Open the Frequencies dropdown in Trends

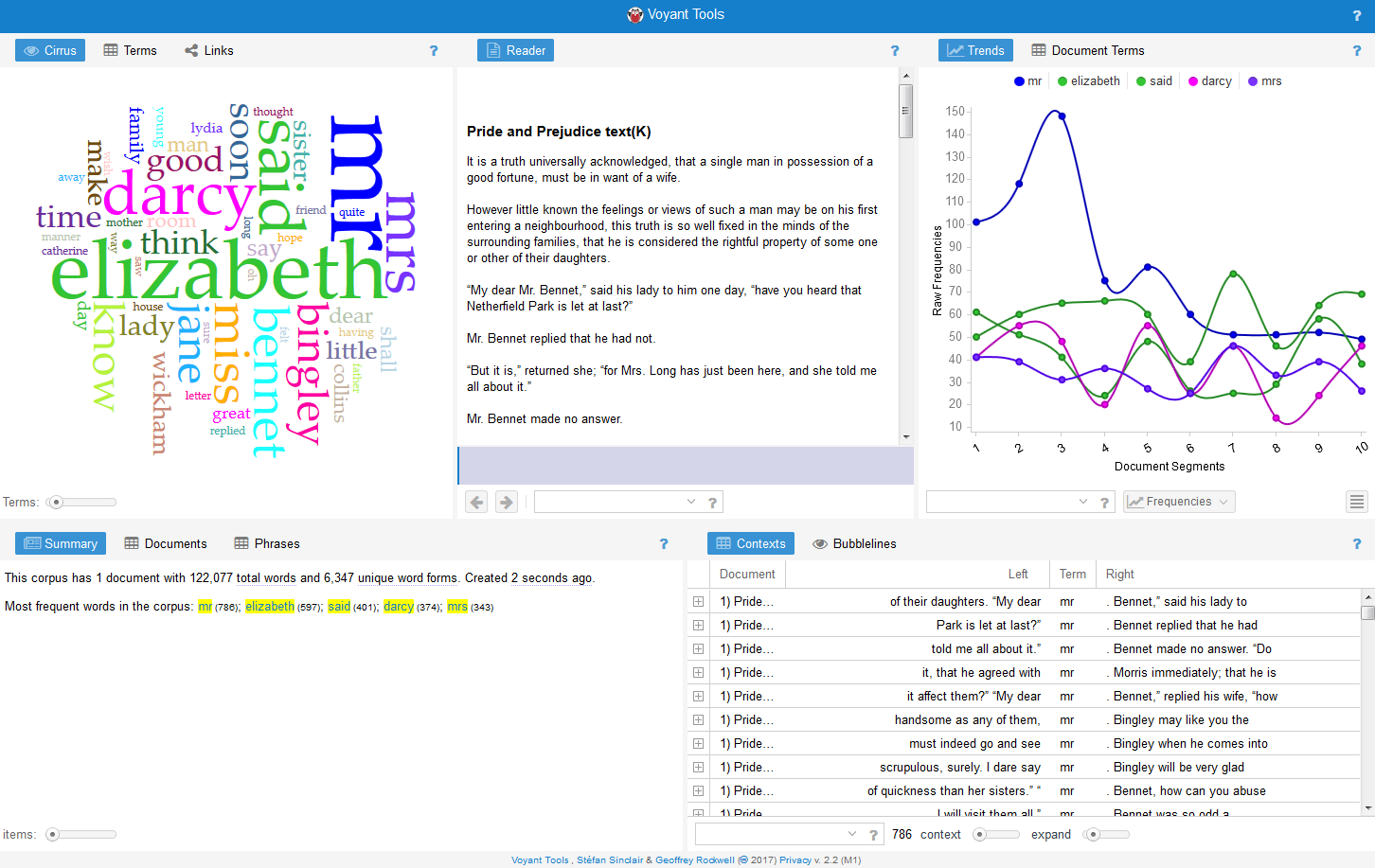(x=1179, y=502)
